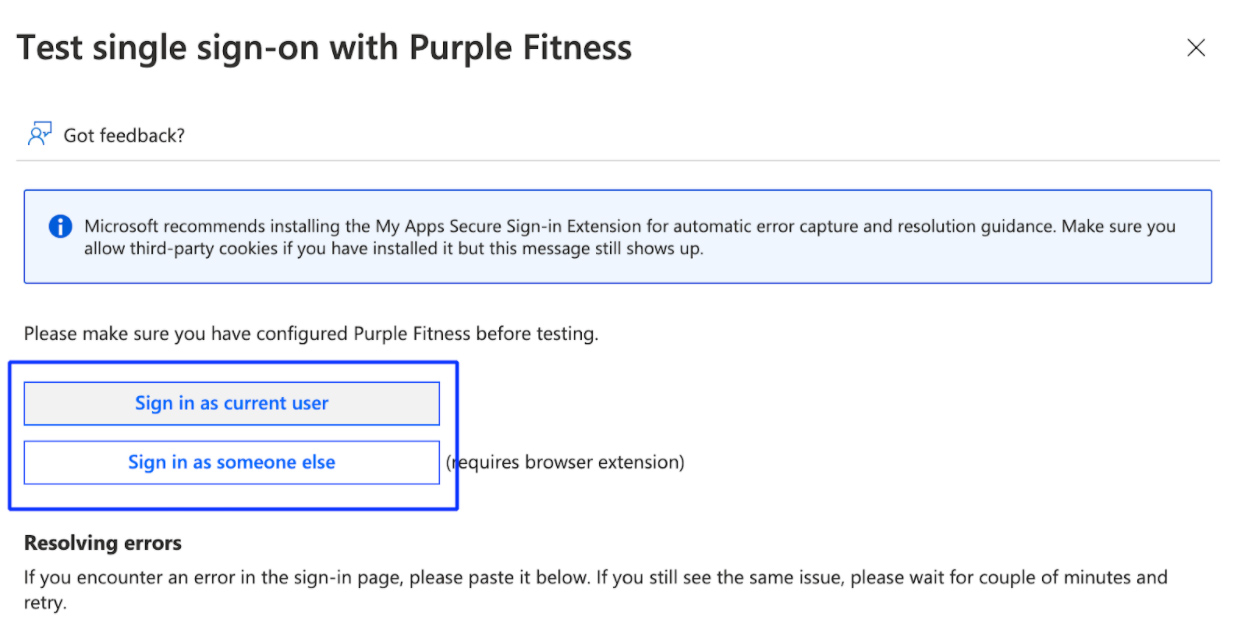Click the Resolving errors heading
The height and width of the screenshot is (631, 1248).
[103, 544]
